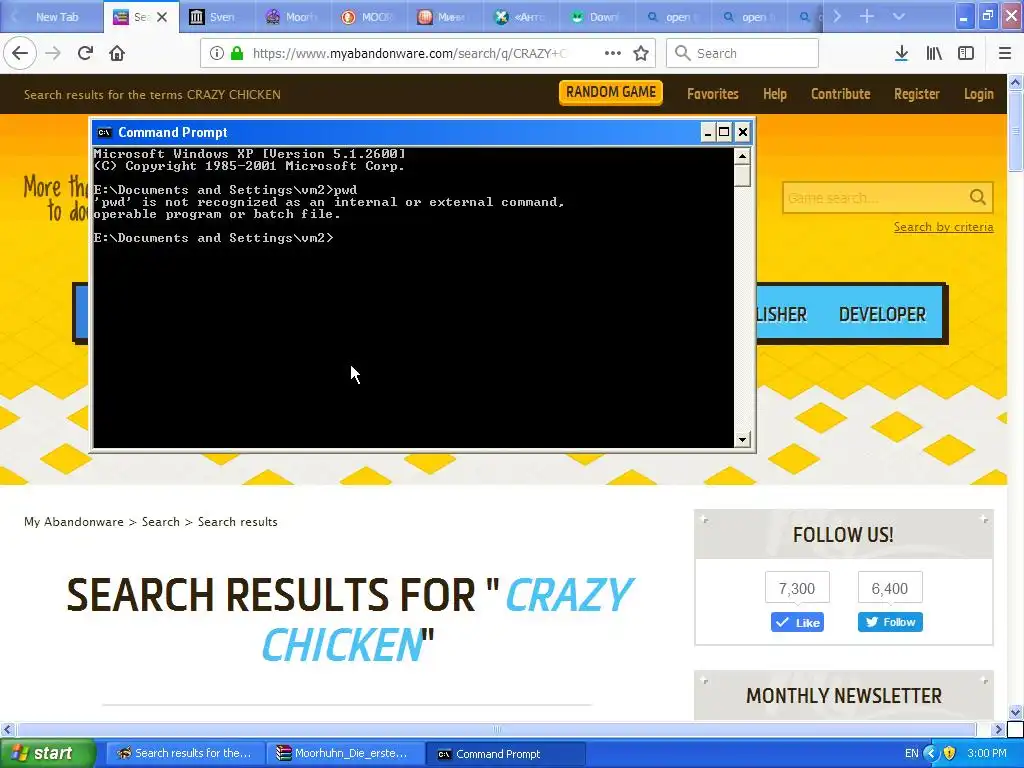The width and height of the screenshot is (1024, 768).
Task: Click Command Prompt scrollbar up arrow
Action: click(x=742, y=155)
